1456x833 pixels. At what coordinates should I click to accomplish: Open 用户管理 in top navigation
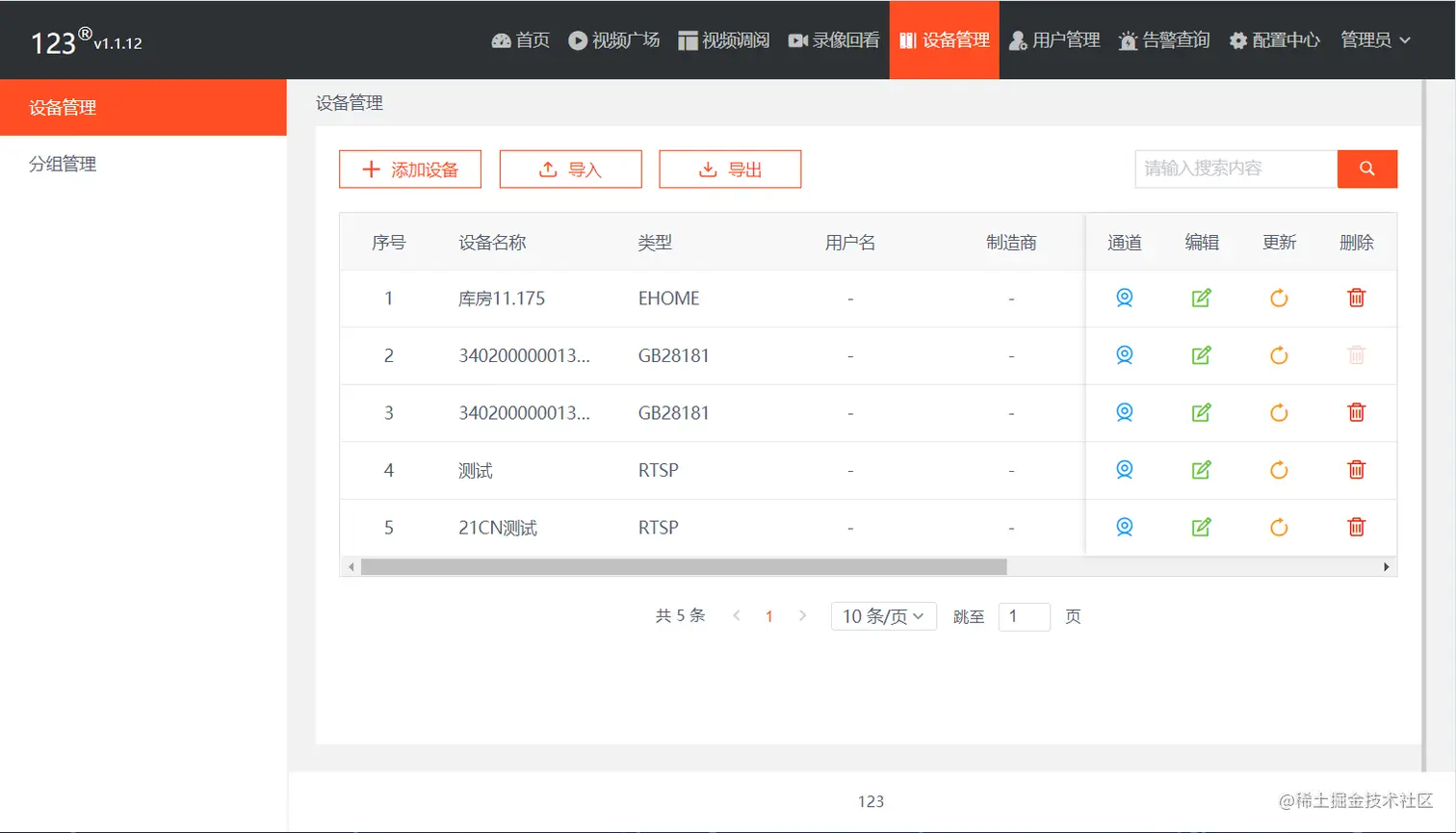pos(1054,39)
